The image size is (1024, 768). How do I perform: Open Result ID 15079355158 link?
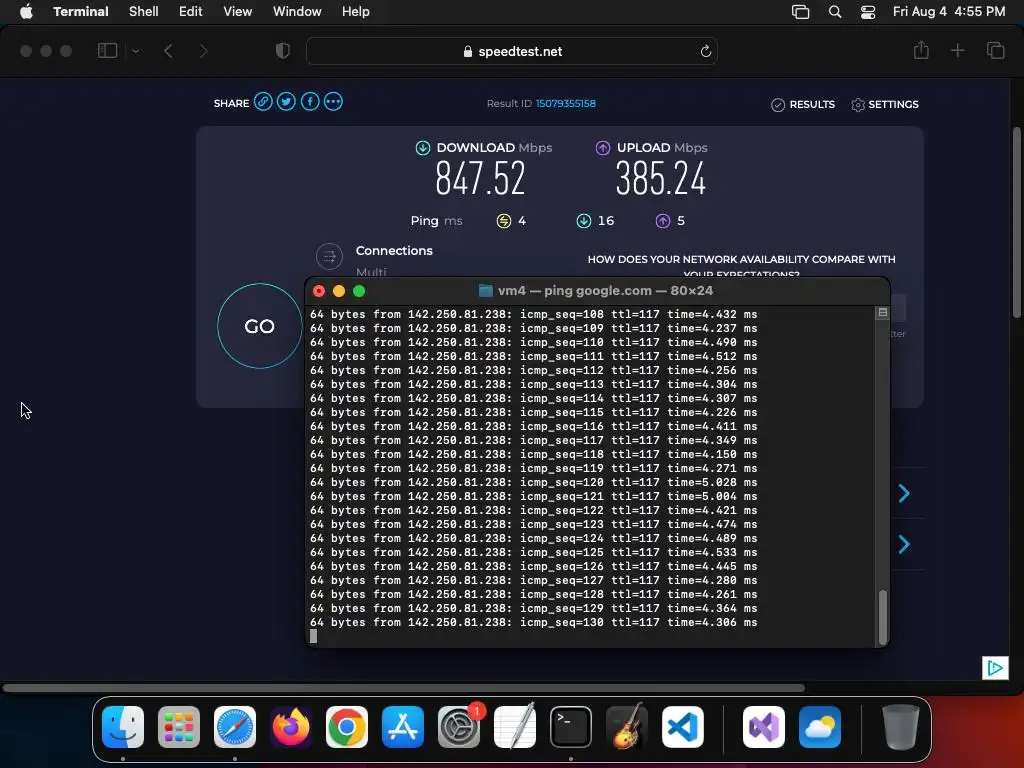pos(566,103)
